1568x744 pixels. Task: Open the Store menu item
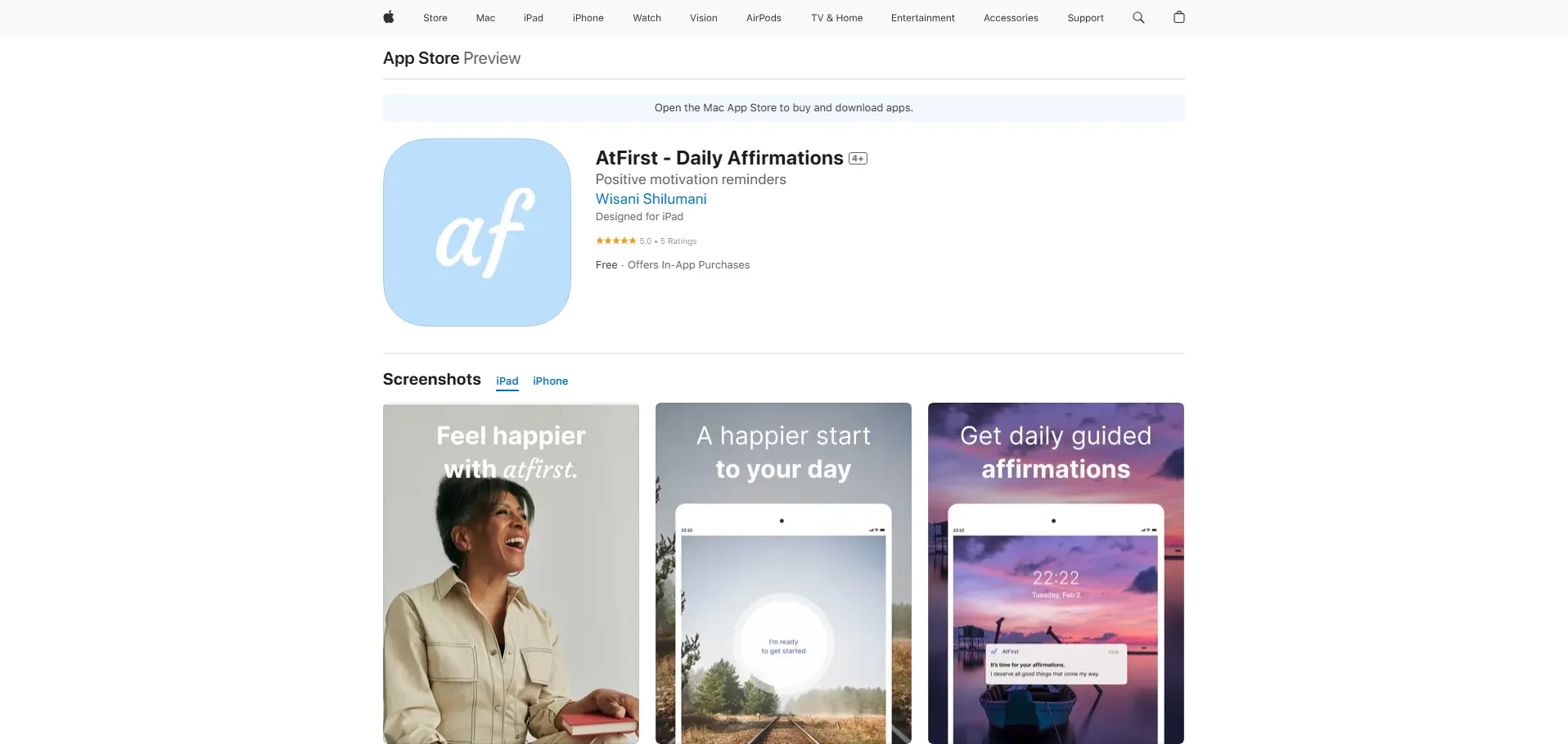(x=435, y=18)
